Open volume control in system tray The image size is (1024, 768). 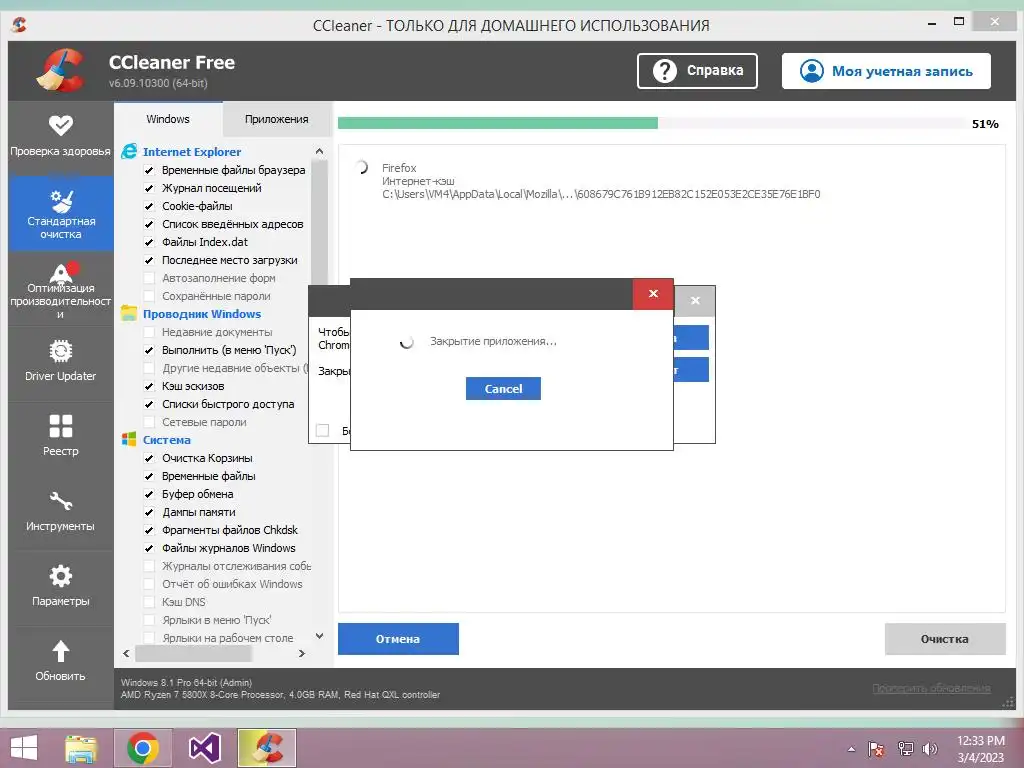(x=930, y=749)
